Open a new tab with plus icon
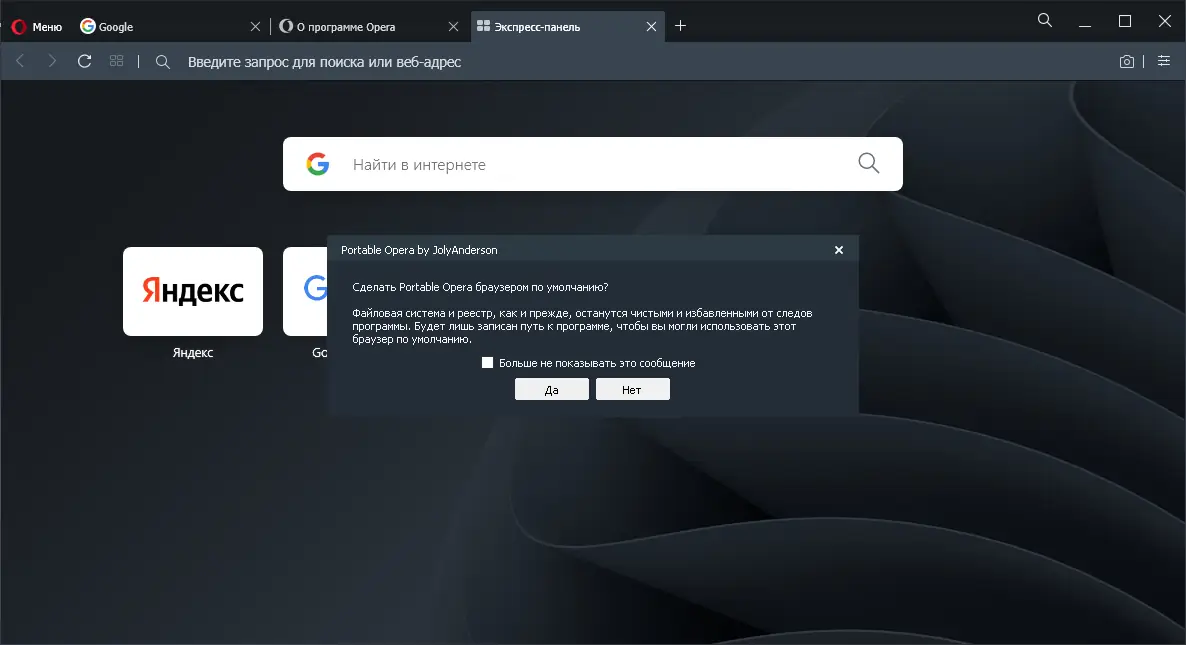The width and height of the screenshot is (1186, 645). click(680, 26)
